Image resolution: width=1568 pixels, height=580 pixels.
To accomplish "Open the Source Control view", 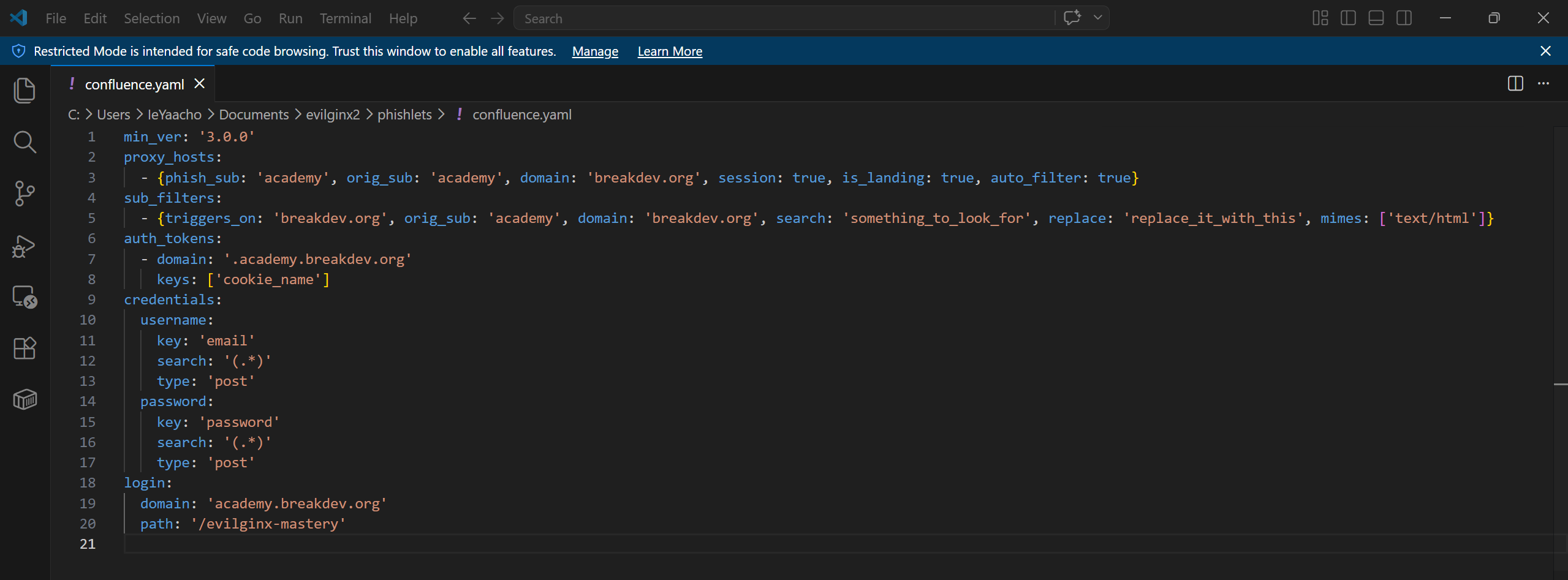I will point(25,194).
